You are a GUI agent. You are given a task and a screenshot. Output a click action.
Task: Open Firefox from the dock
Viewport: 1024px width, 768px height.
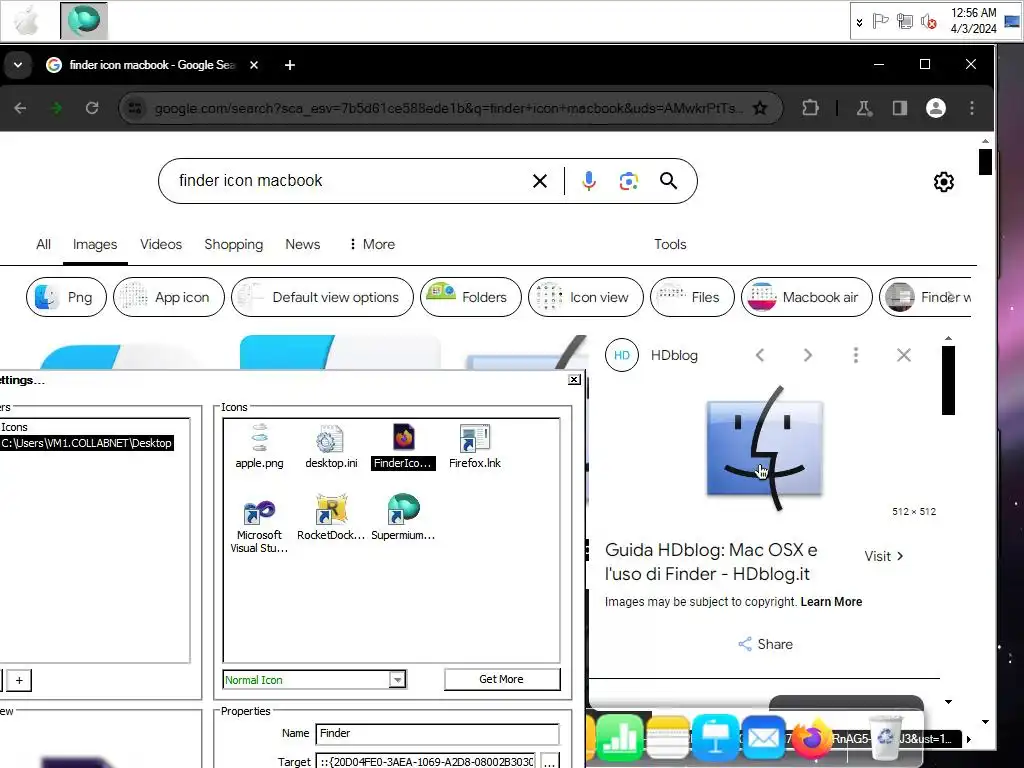coord(810,739)
